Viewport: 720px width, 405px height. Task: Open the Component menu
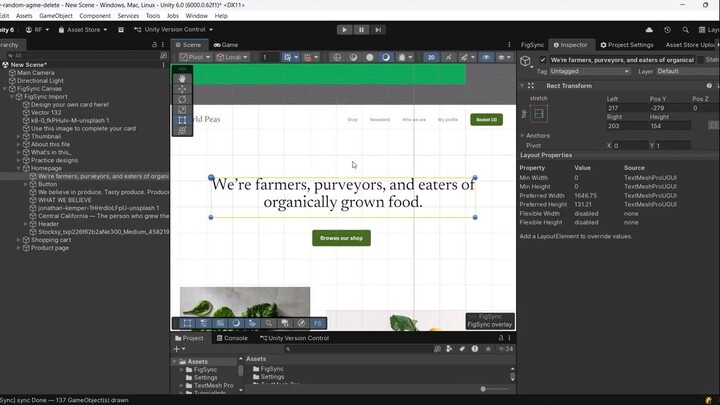tap(95, 16)
